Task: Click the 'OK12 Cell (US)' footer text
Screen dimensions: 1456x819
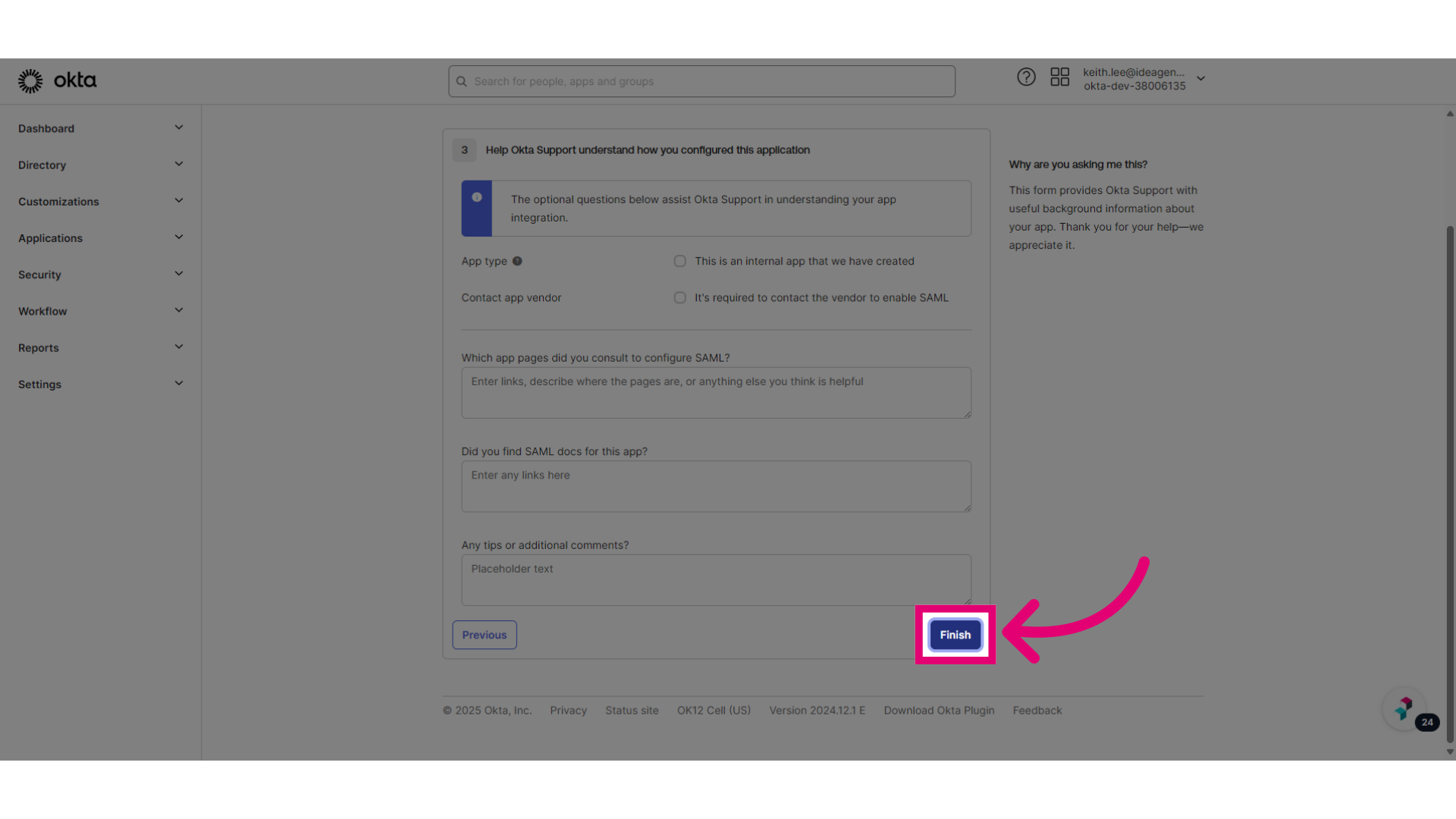Action: tap(714, 711)
